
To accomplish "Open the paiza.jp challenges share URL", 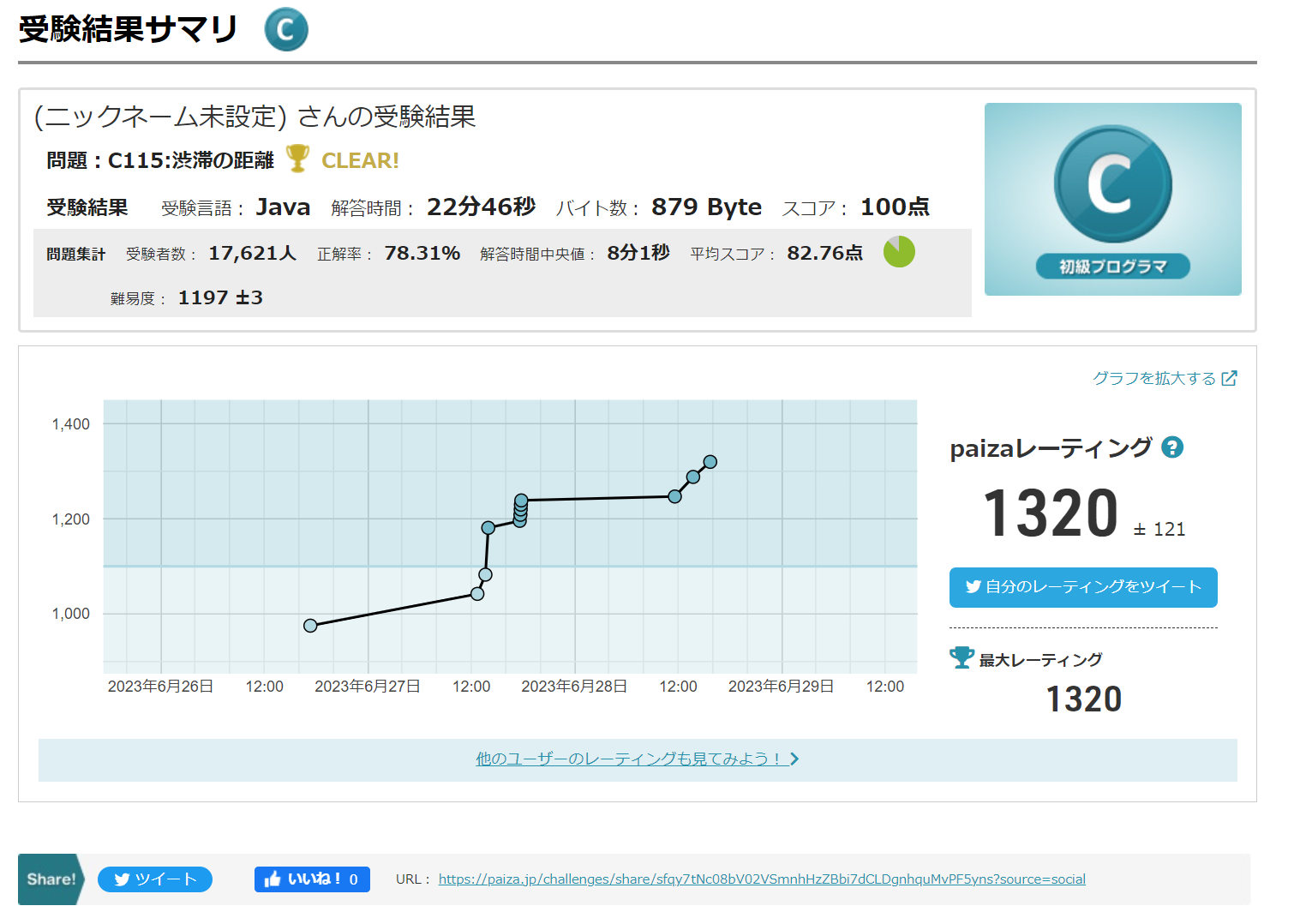I will (x=761, y=879).
